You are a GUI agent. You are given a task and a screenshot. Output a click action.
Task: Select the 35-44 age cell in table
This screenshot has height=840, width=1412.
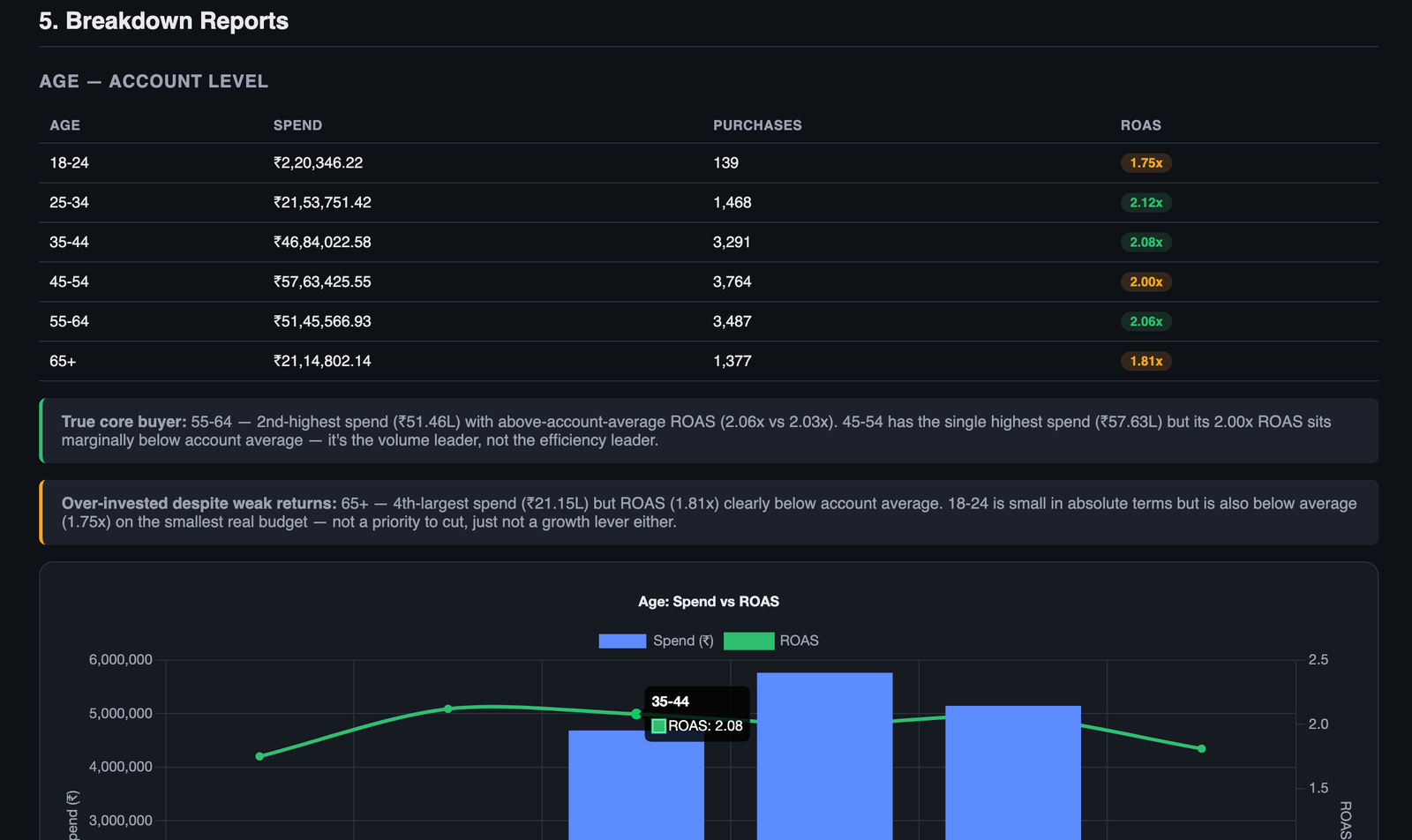pyautogui.click(x=69, y=243)
